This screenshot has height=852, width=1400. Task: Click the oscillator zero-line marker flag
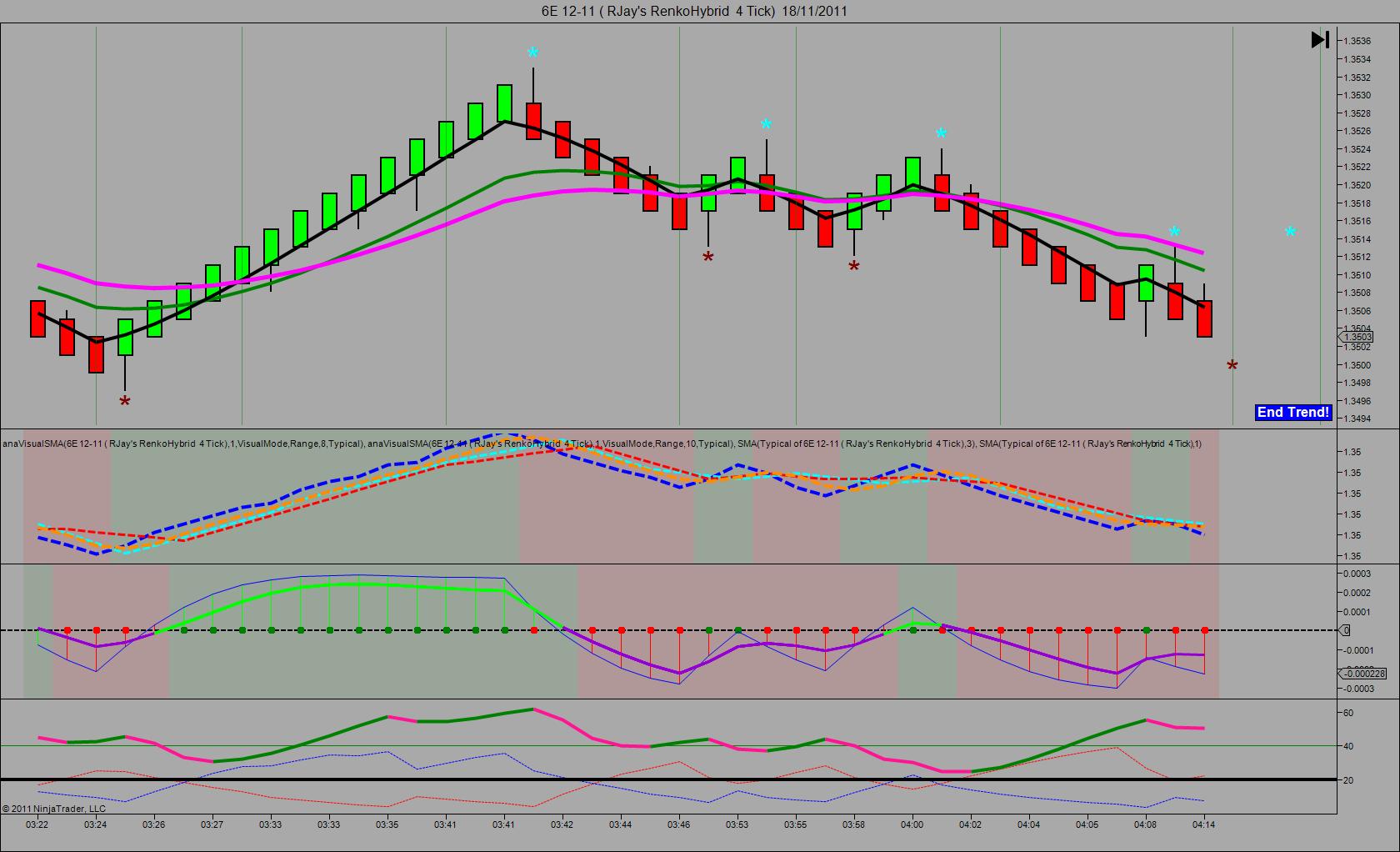1343,630
